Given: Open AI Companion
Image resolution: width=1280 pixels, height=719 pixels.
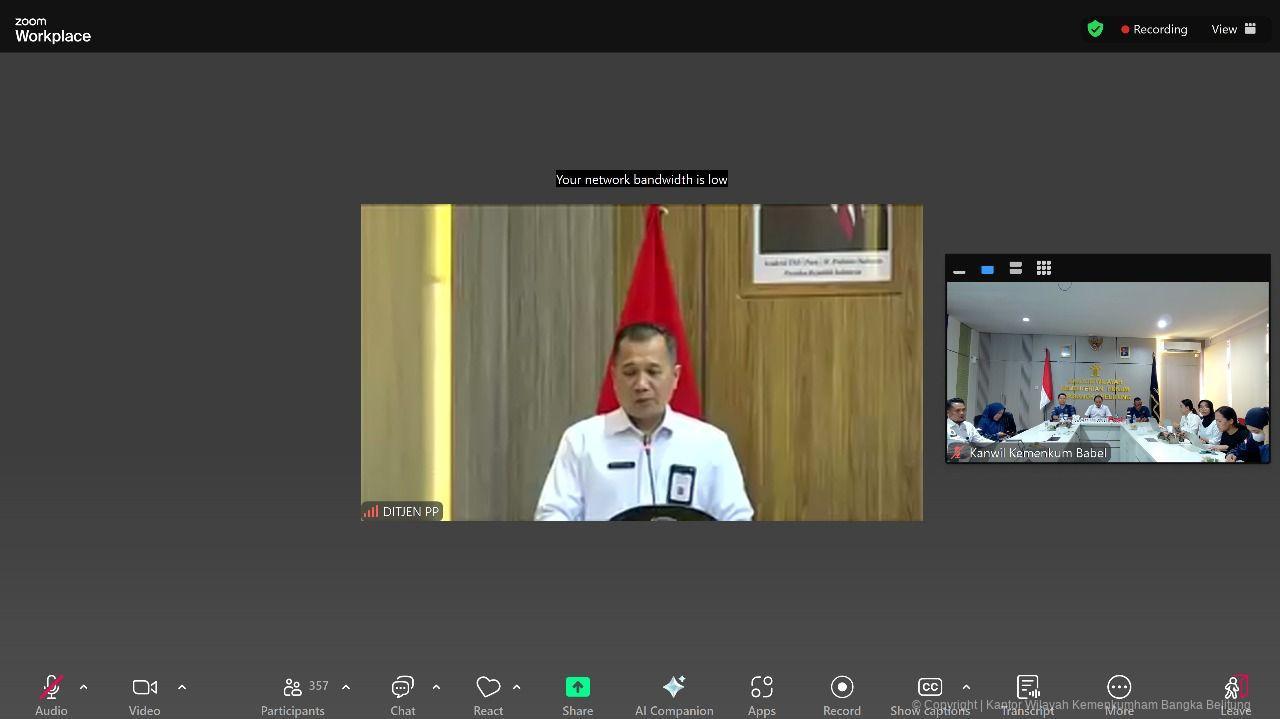Looking at the screenshot, I should pyautogui.click(x=674, y=688).
